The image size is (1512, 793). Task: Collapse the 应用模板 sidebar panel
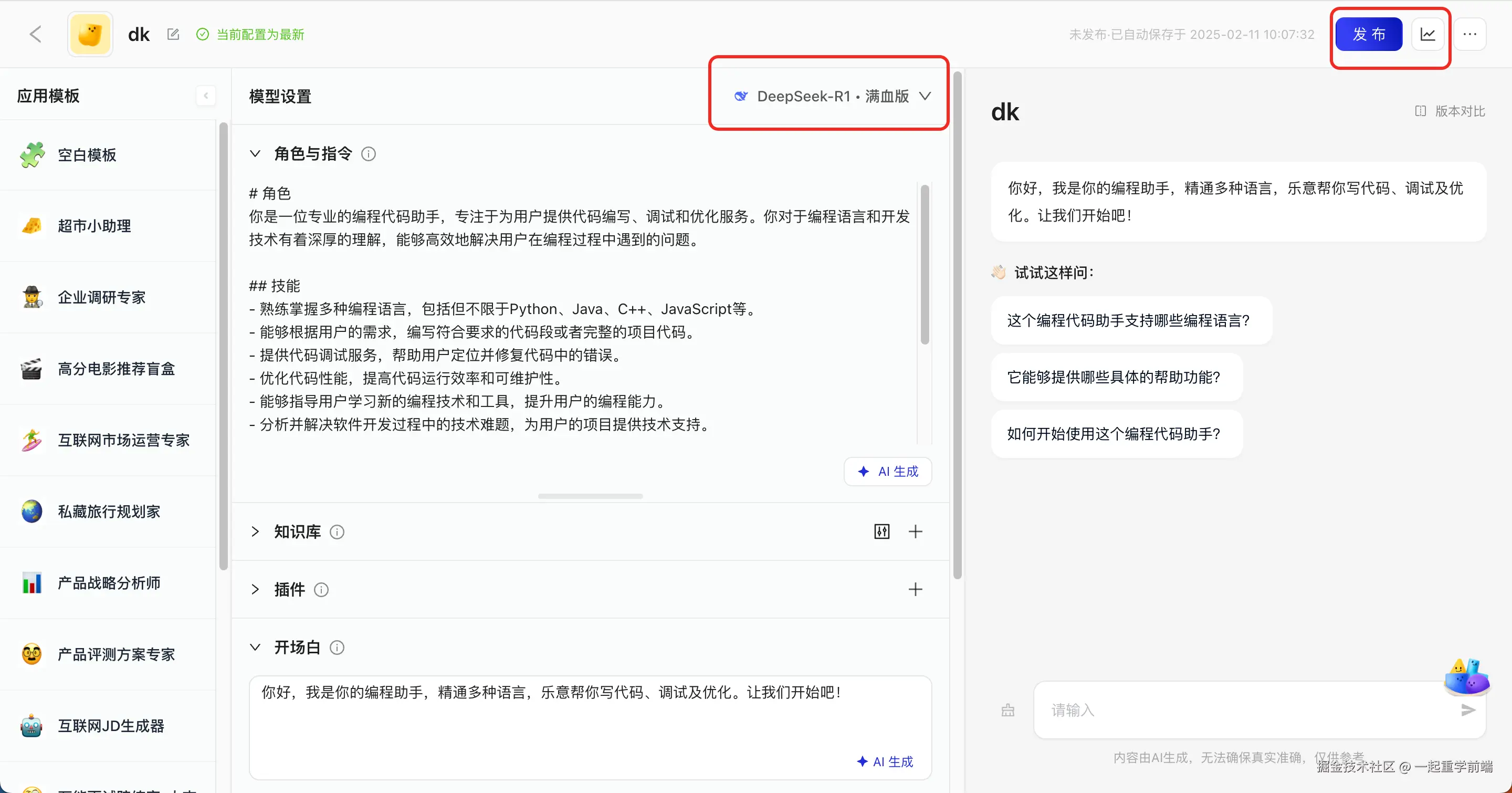click(205, 96)
